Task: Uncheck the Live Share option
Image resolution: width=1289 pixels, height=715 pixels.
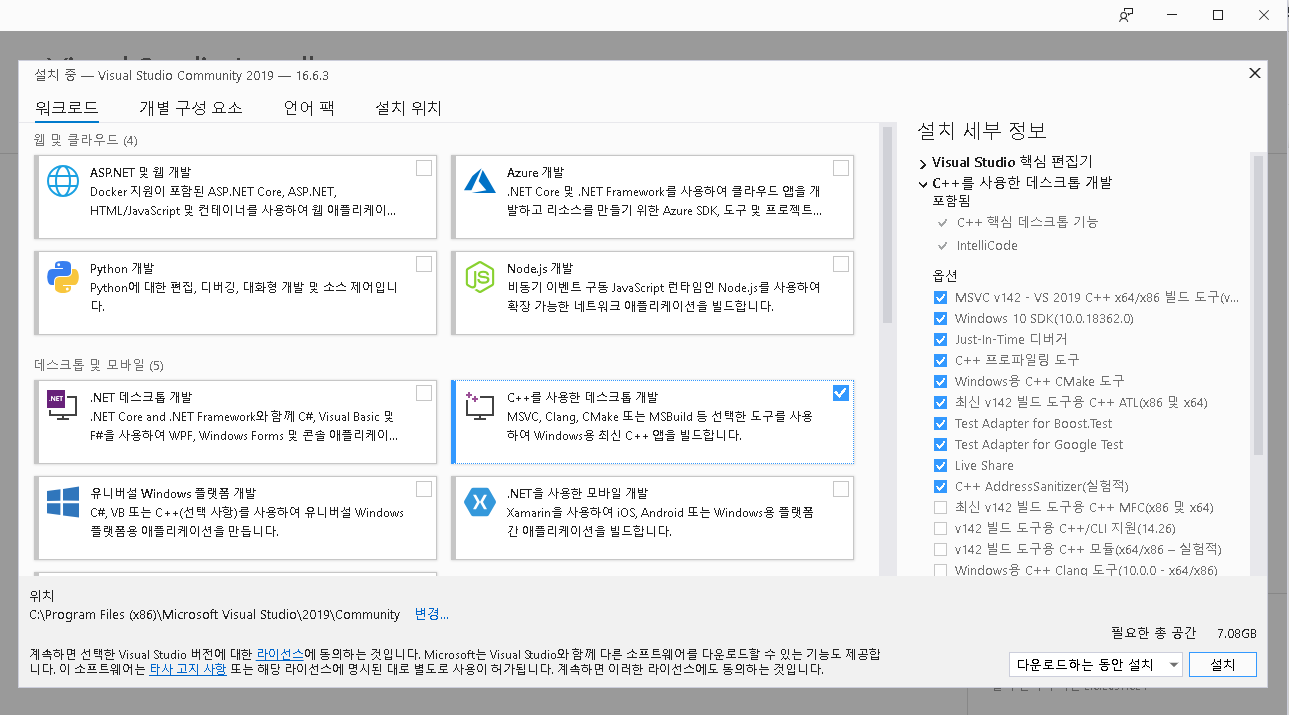Action: pyautogui.click(x=940, y=466)
